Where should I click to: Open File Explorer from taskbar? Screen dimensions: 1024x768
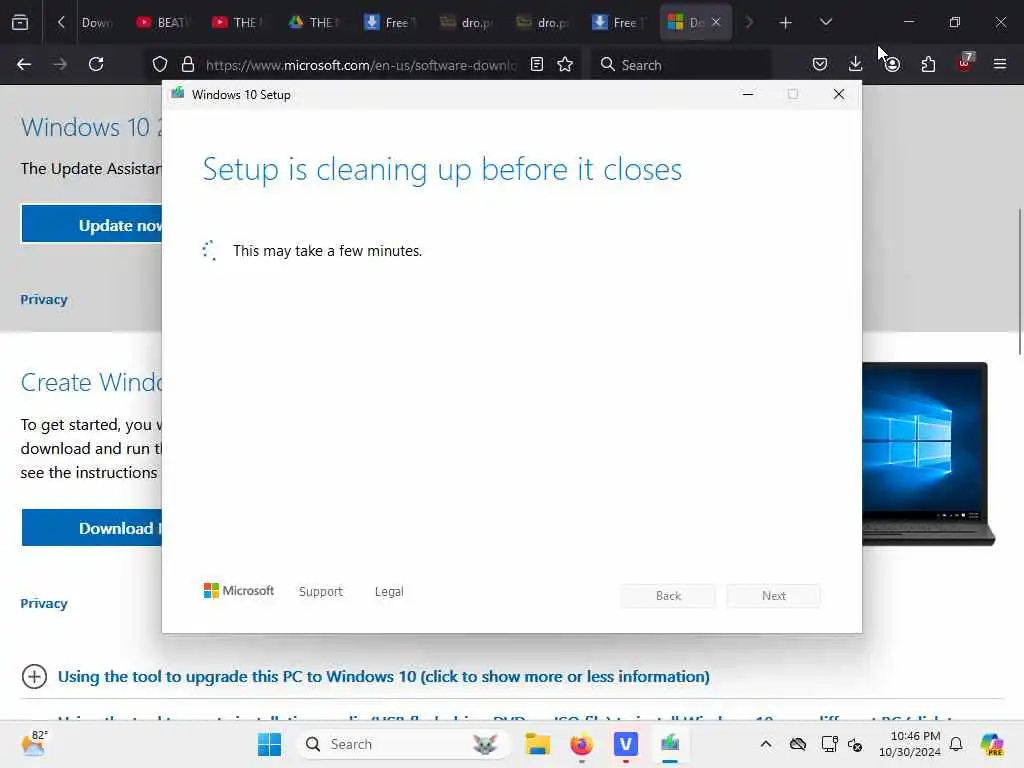click(x=537, y=744)
